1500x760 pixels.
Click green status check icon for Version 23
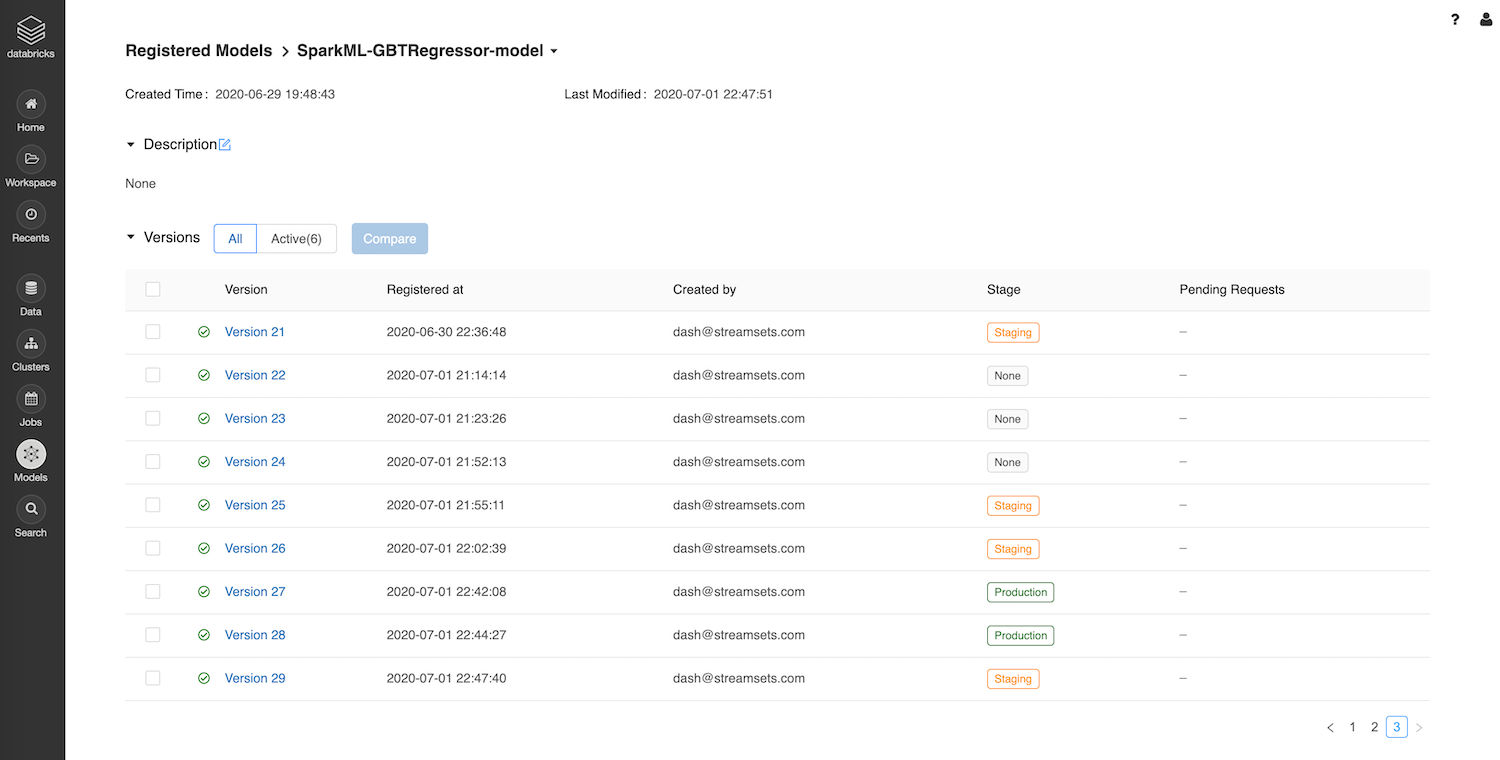click(x=204, y=418)
